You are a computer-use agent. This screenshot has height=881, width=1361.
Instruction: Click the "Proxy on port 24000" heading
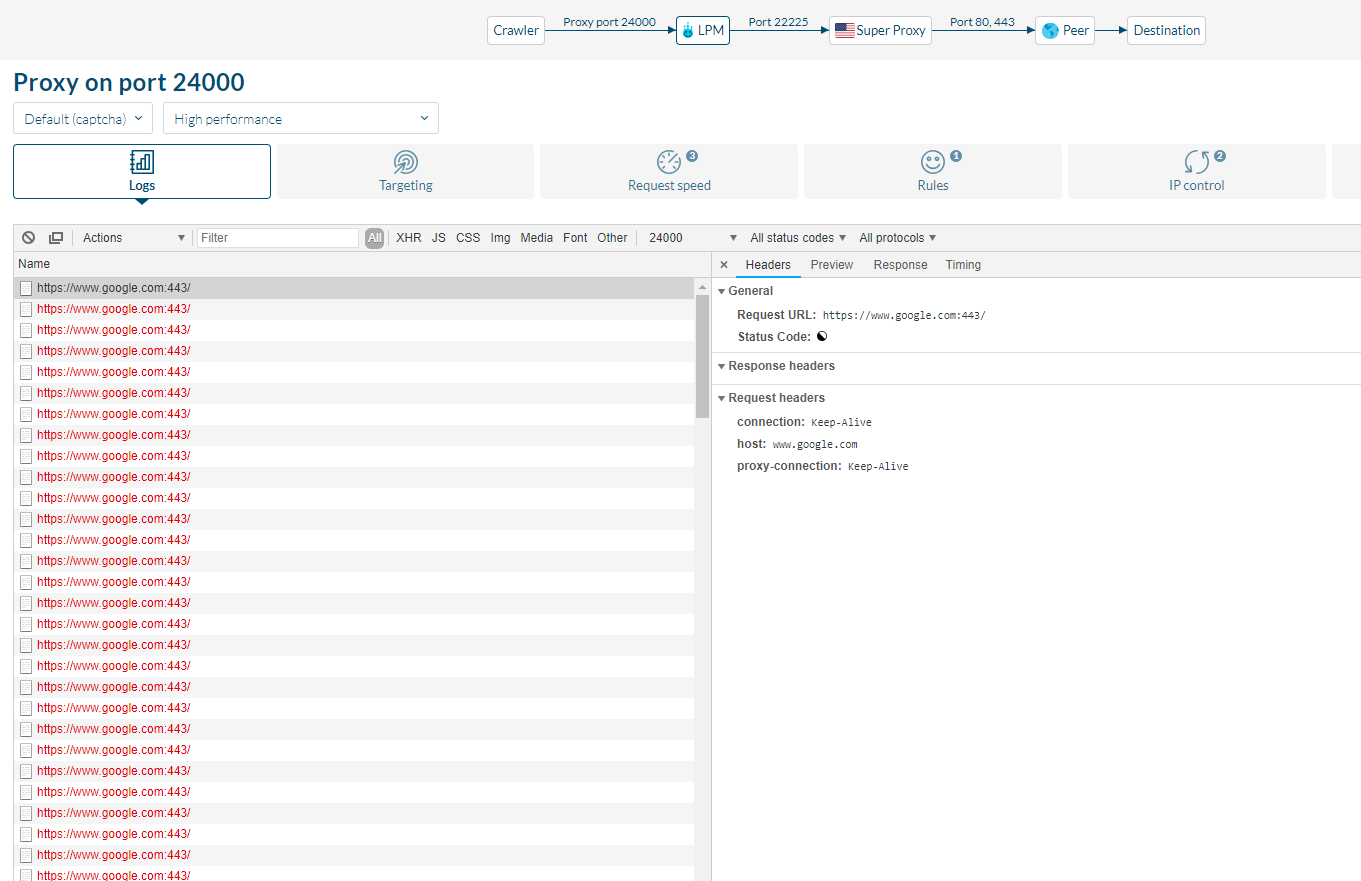129,83
